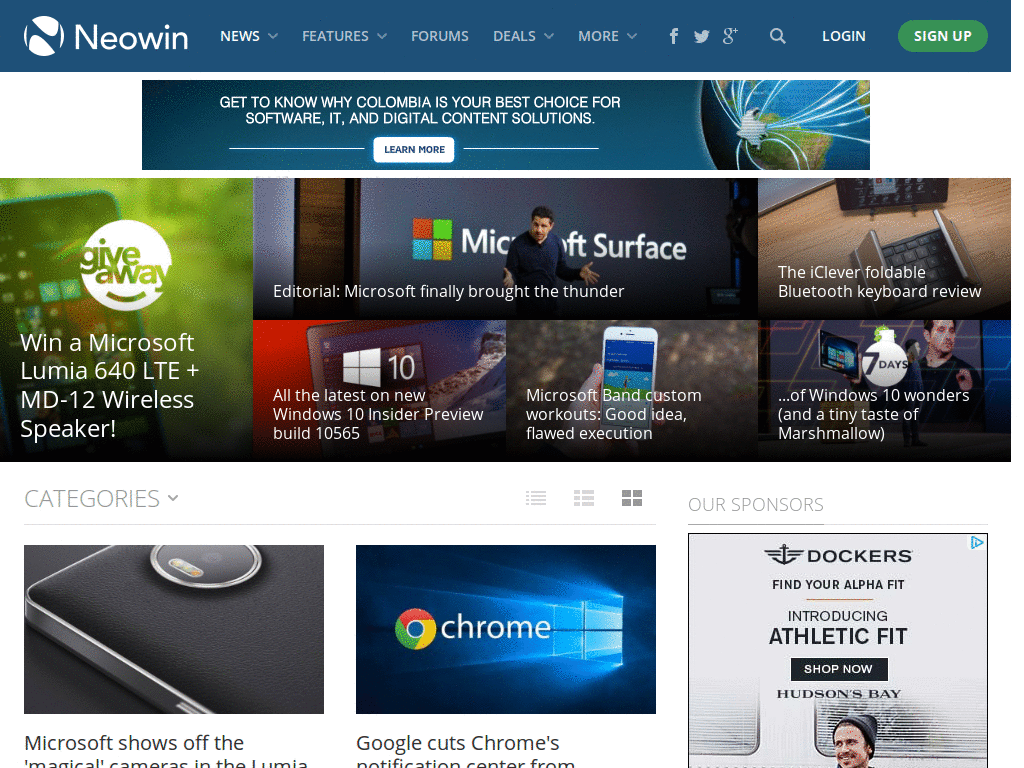The image size is (1024, 768).
Task: Open the Chrome notification article thumbnail
Action: [505, 629]
